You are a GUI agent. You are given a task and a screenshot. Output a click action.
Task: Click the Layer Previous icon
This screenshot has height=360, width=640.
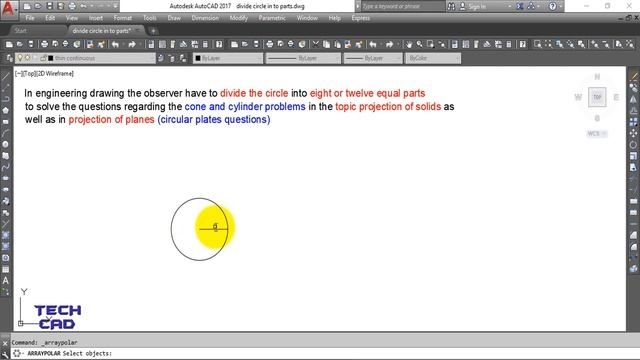pos(171,58)
